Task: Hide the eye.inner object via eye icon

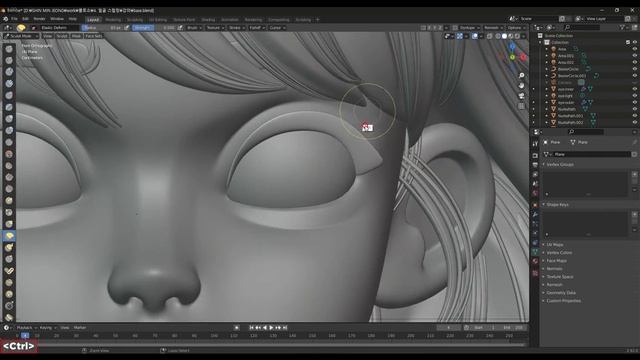Action: pos(635,89)
